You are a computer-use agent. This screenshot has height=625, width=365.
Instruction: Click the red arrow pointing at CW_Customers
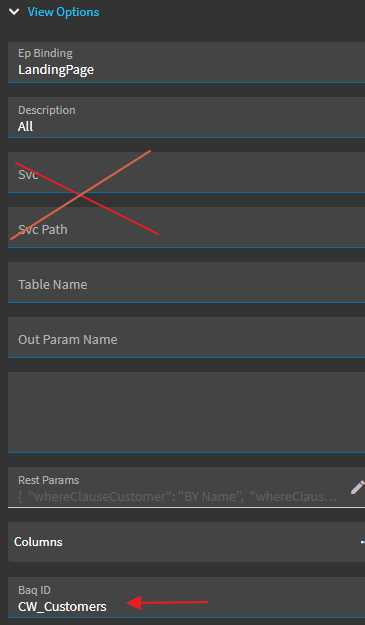pos(167,602)
